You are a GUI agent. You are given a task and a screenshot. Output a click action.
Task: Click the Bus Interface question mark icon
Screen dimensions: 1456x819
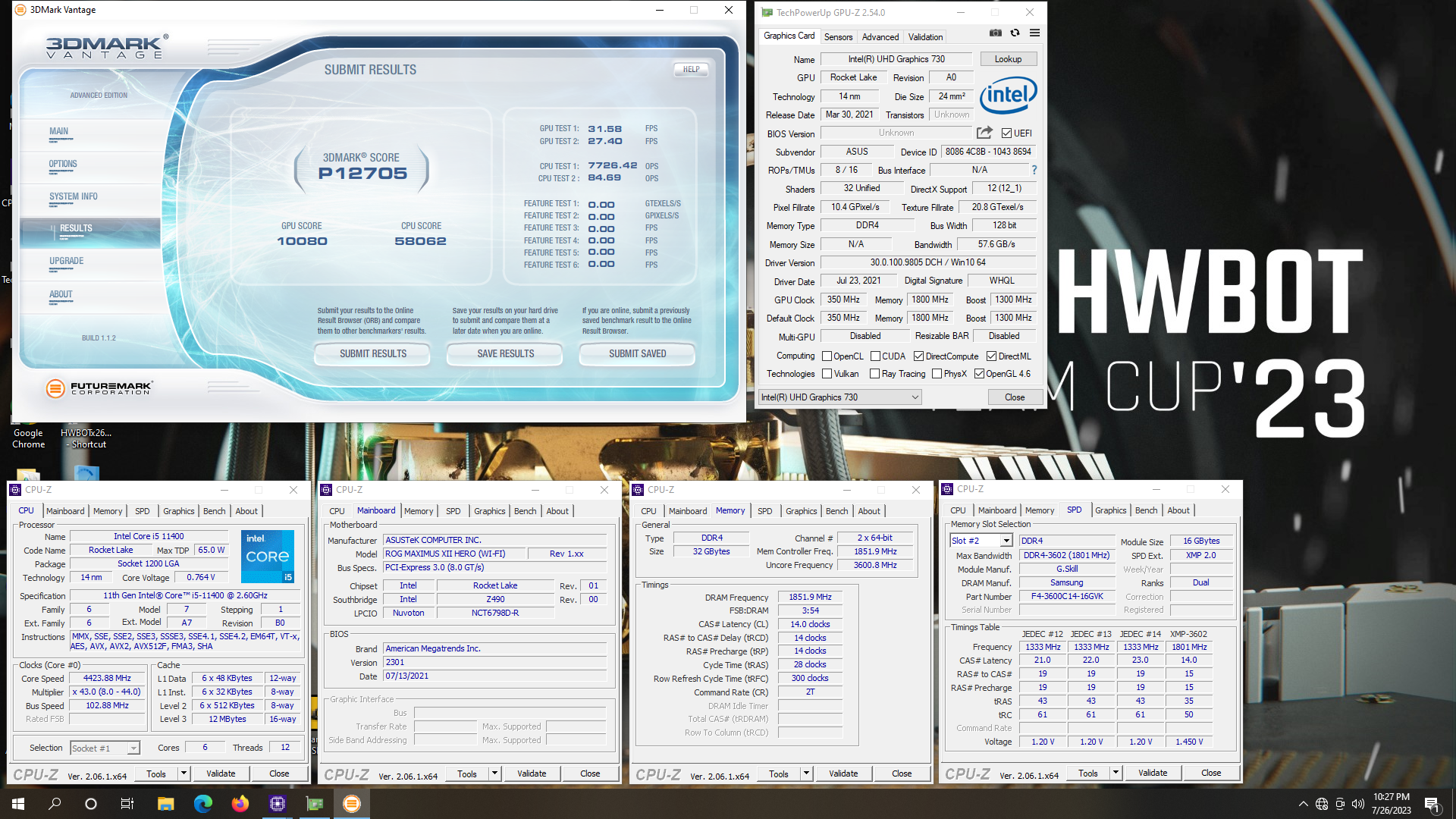point(1034,170)
